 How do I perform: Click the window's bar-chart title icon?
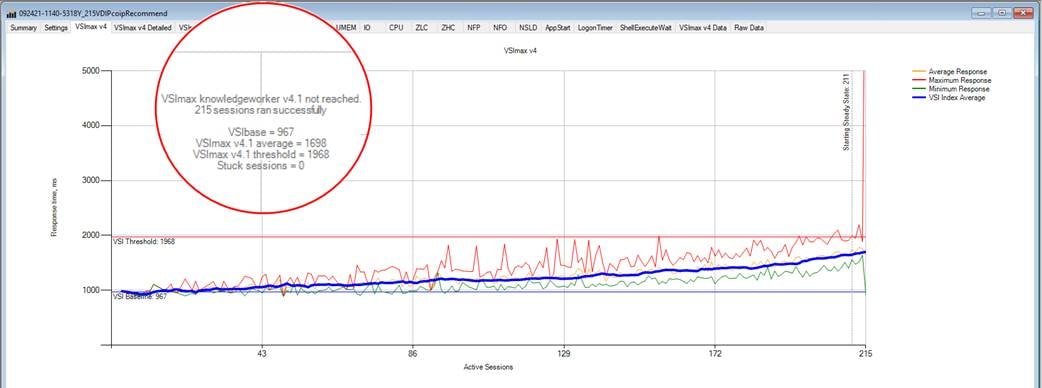pos(11,13)
